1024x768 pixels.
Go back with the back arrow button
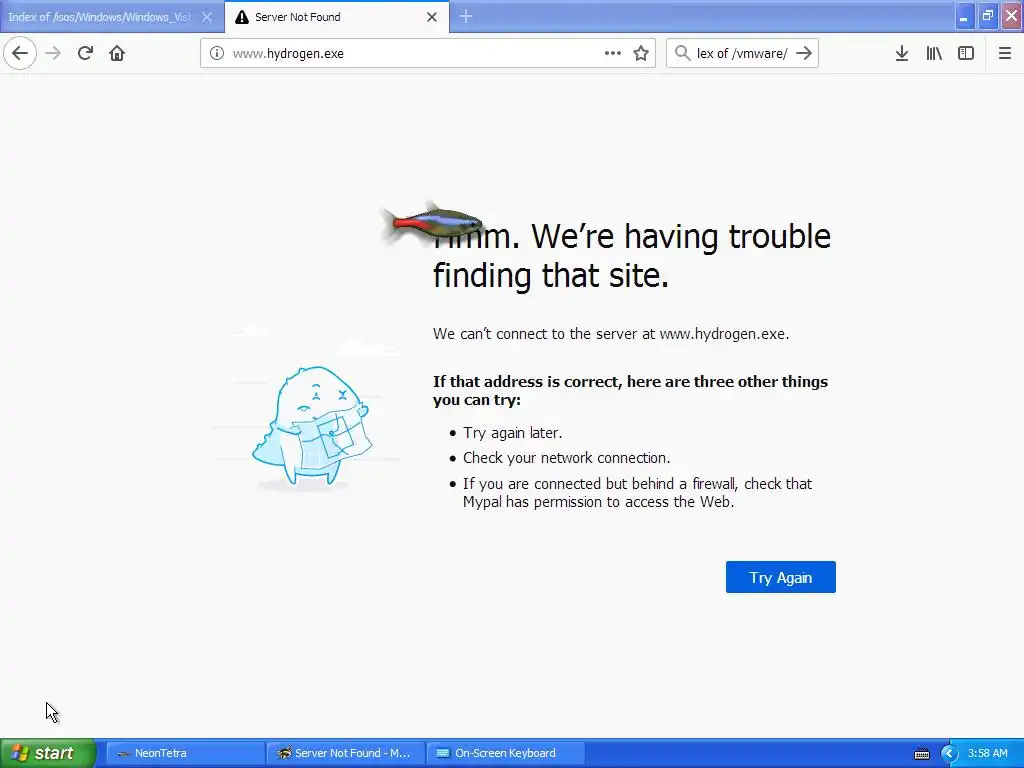click(20, 53)
